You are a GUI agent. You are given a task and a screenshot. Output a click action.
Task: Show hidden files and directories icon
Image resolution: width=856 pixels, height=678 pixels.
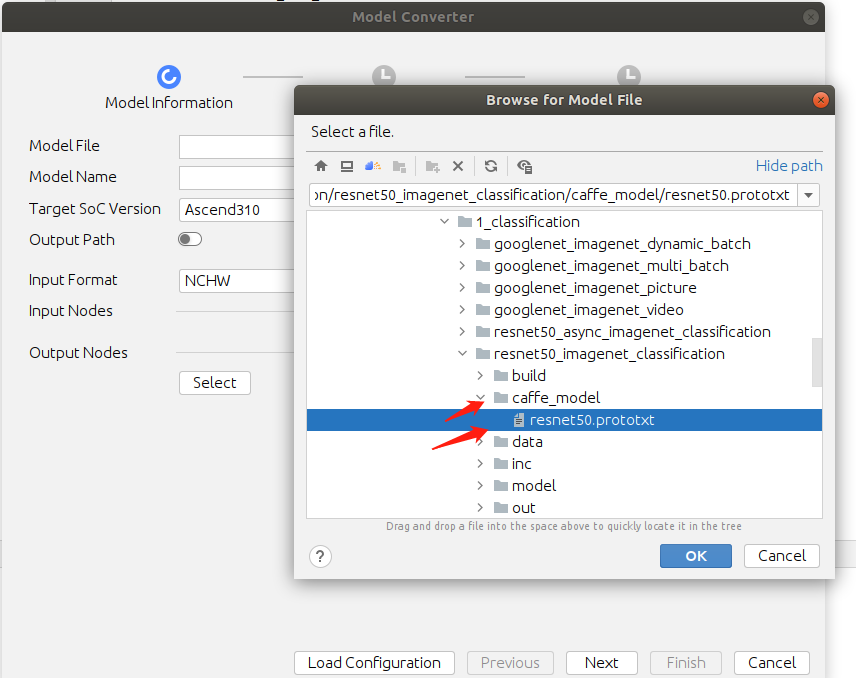(x=525, y=166)
